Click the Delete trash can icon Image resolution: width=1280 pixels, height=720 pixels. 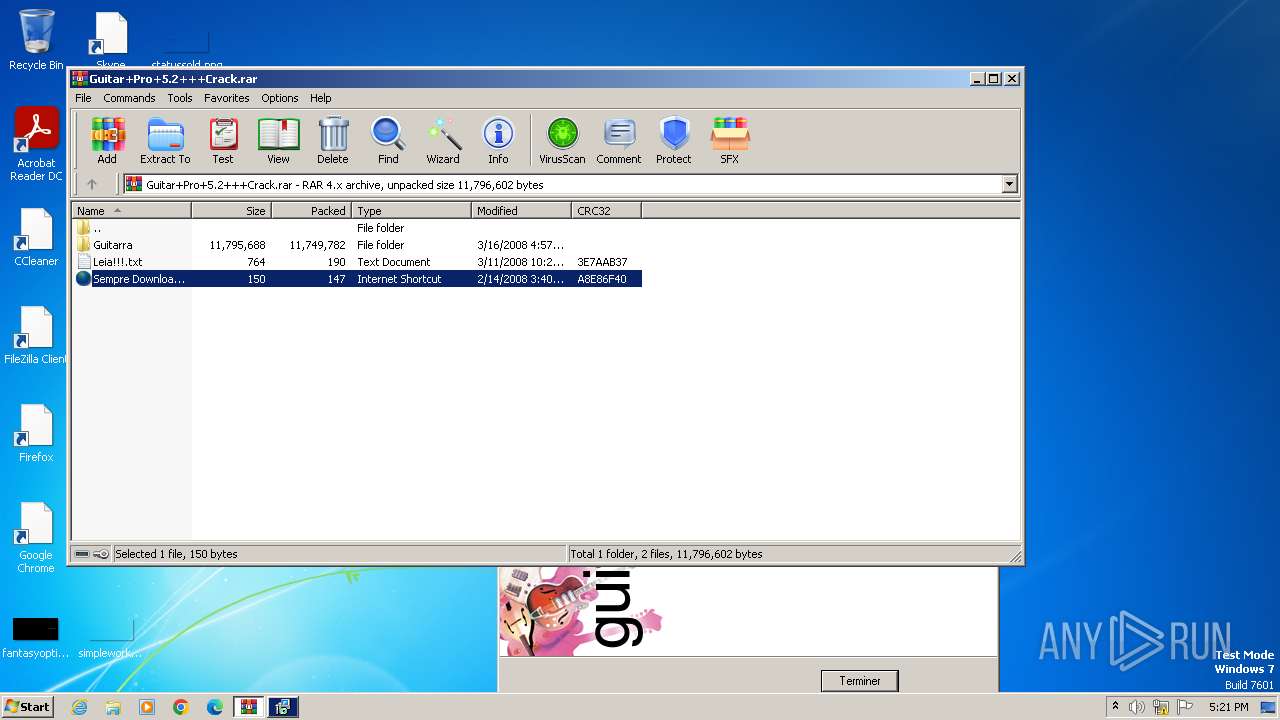coord(333,141)
